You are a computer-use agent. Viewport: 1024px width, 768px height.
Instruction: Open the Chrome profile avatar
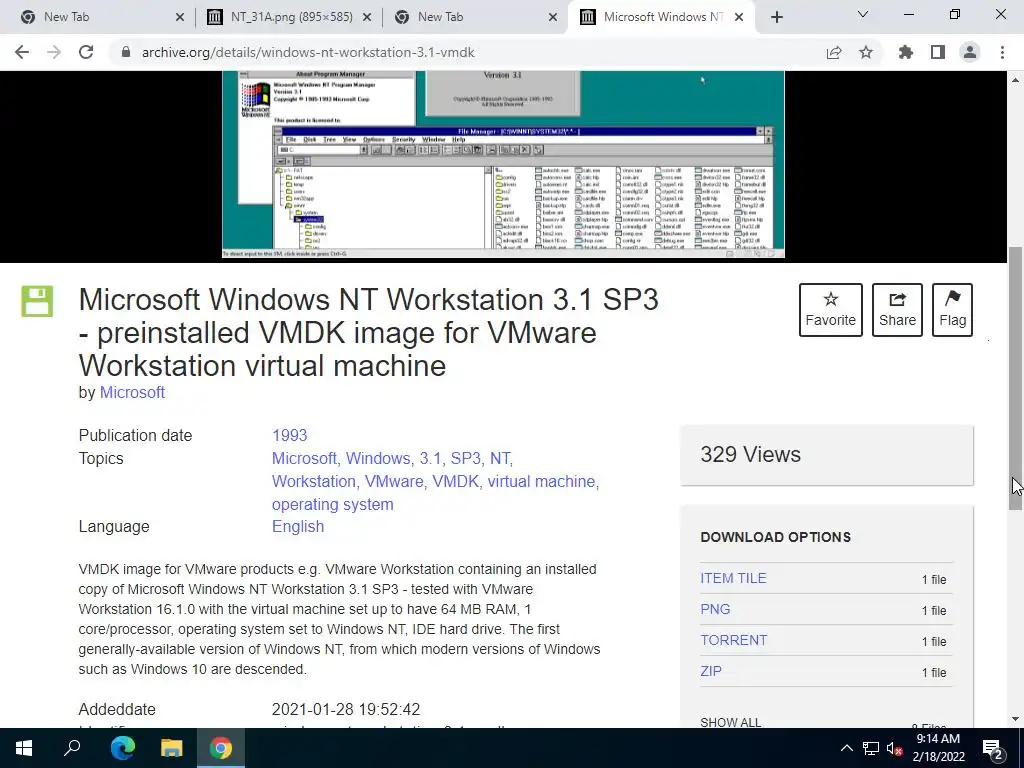(970, 52)
